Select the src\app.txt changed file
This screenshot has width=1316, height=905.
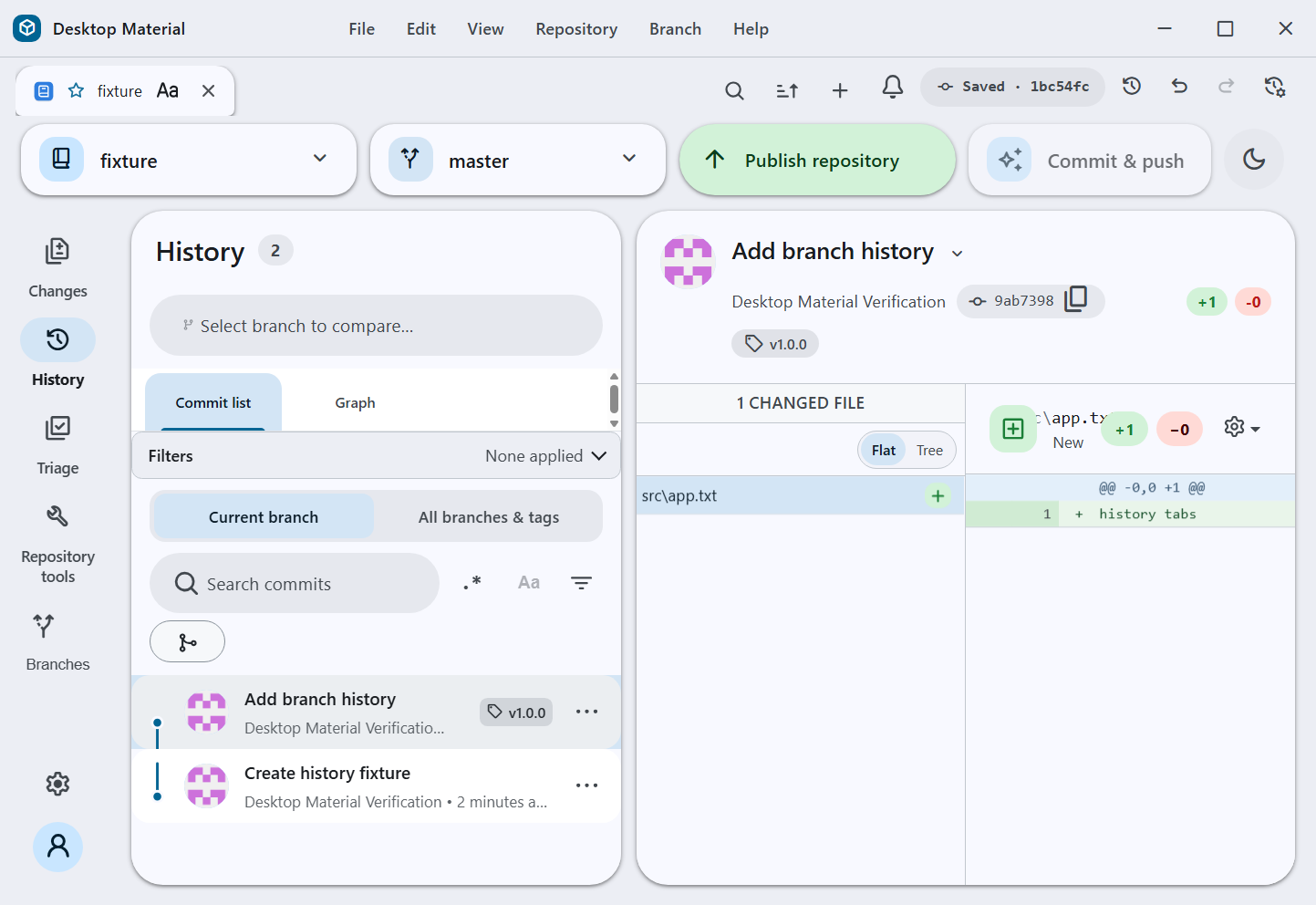(x=800, y=495)
